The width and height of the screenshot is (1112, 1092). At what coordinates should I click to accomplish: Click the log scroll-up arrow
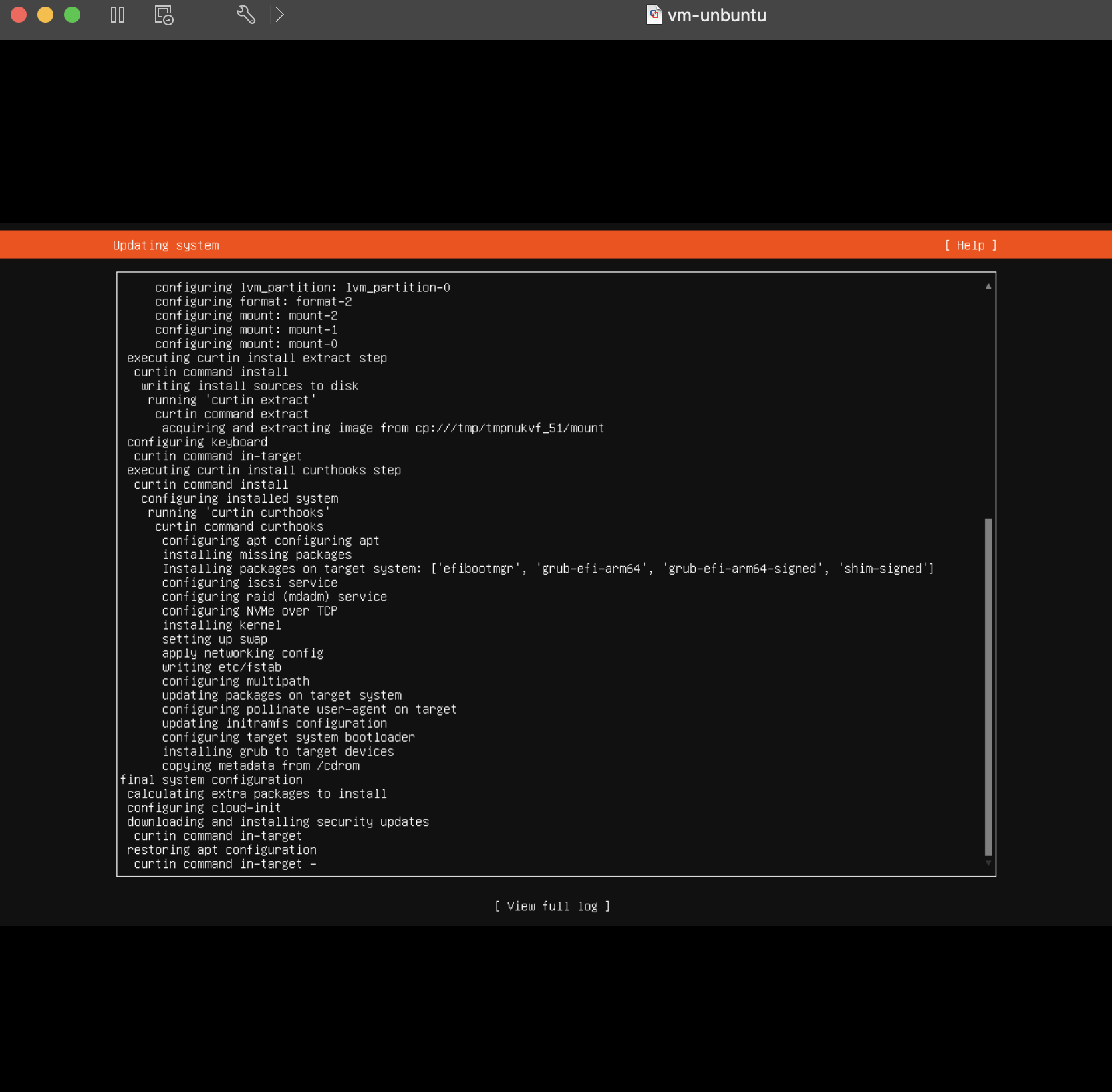pyautogui.click(x=988, y=287)
